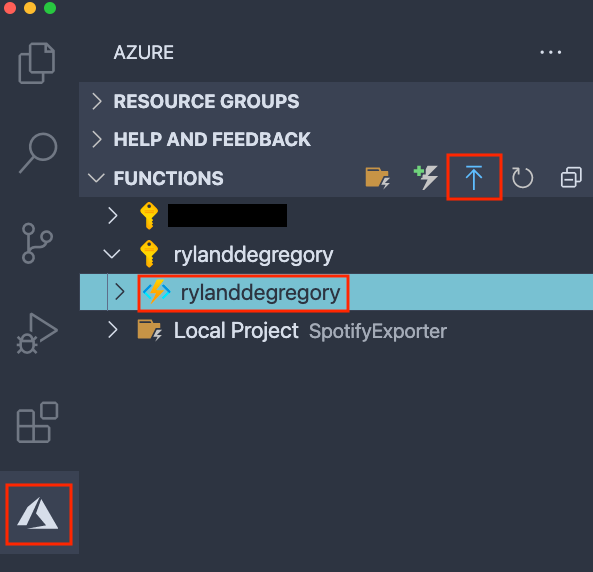Screen dimensions: 593x572
Task: Open the Run and Debug view
Action: coord(37,333)
